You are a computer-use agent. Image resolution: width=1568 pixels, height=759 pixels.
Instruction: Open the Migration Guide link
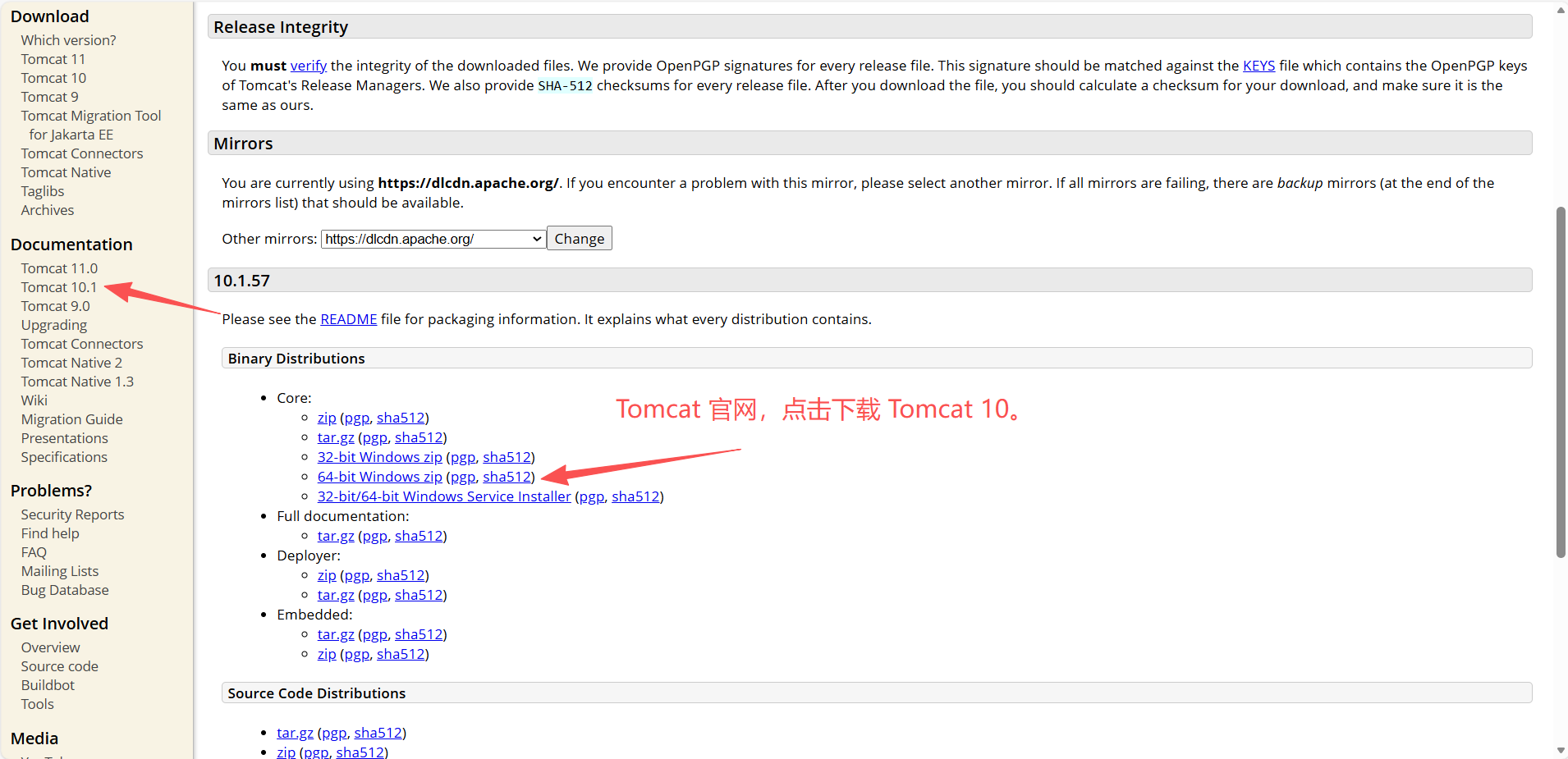[72, 419]
